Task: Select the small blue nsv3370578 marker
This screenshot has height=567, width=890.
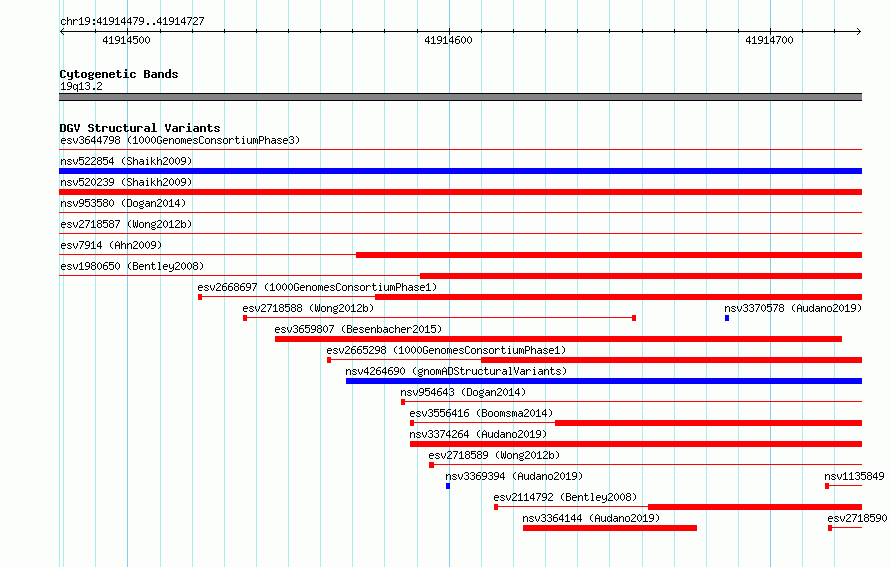Action: 727,318
